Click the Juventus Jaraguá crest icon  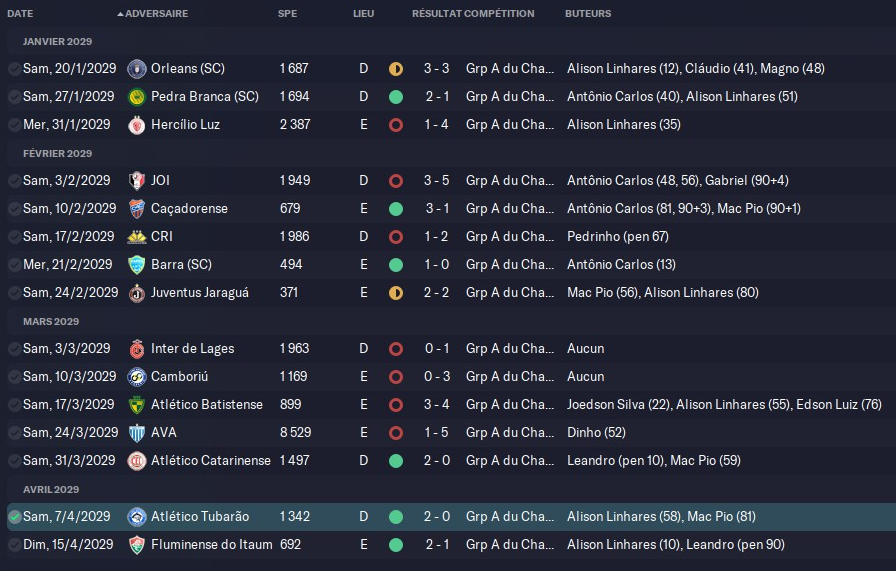137,293
